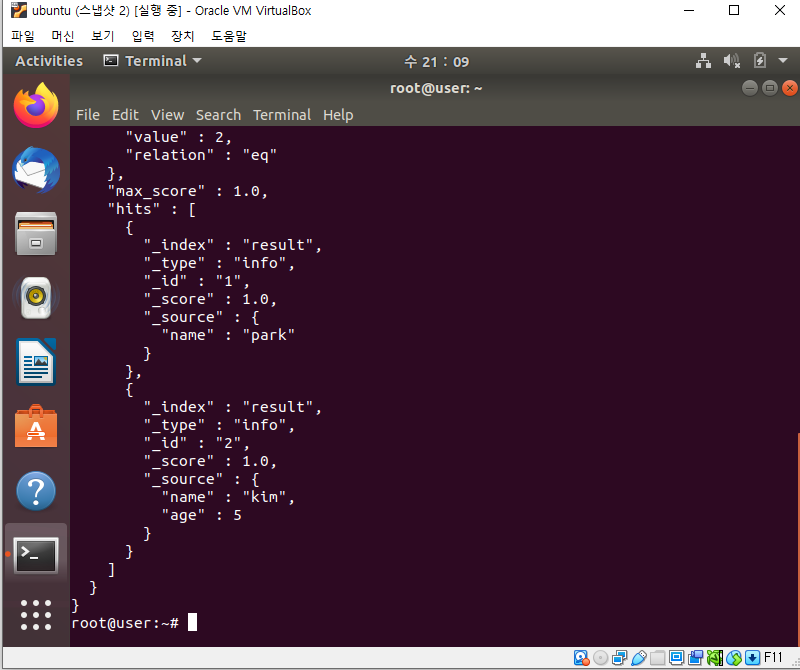The width and height of the screenshot is (800, 670).
Task: Open VirtualBox 장치 menu
Action: 182,36
